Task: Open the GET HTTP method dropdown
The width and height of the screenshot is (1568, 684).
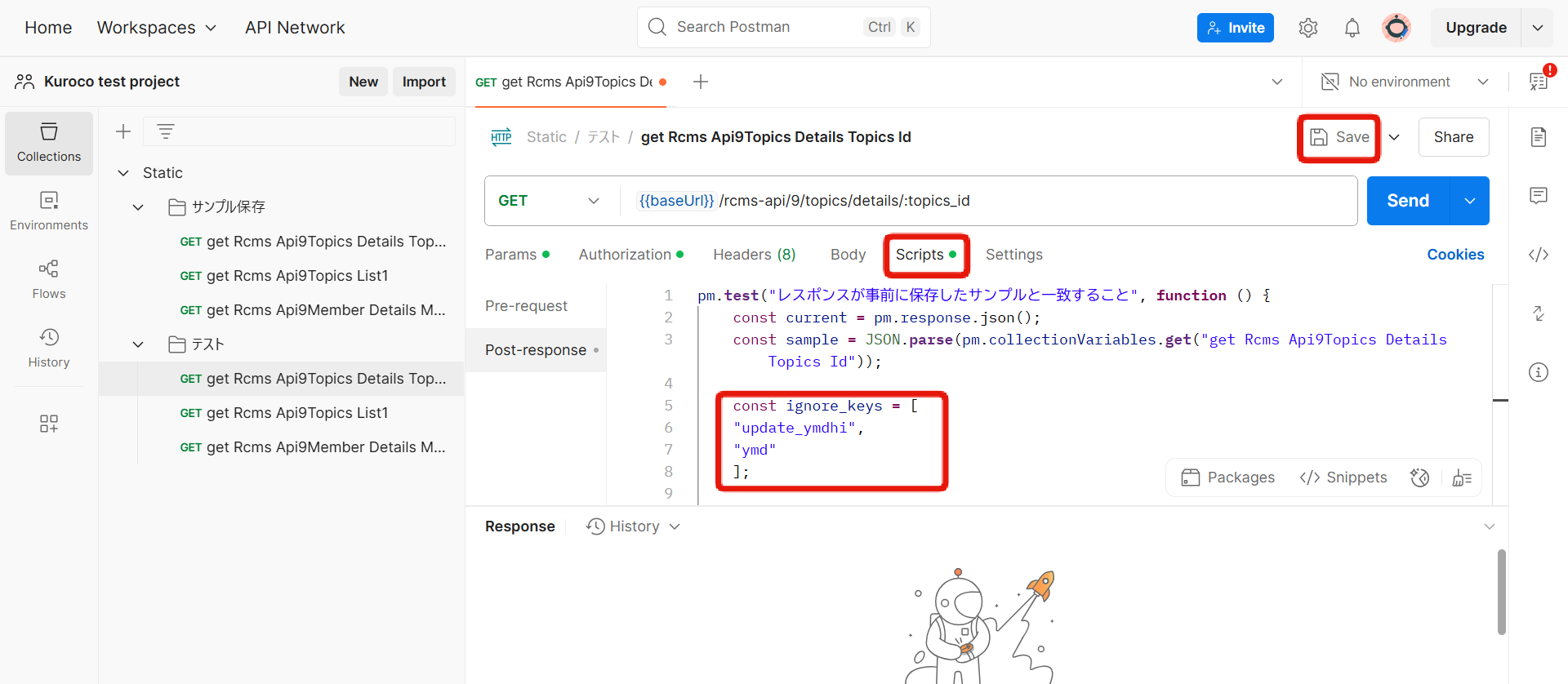Action: [x=549, y=201]
